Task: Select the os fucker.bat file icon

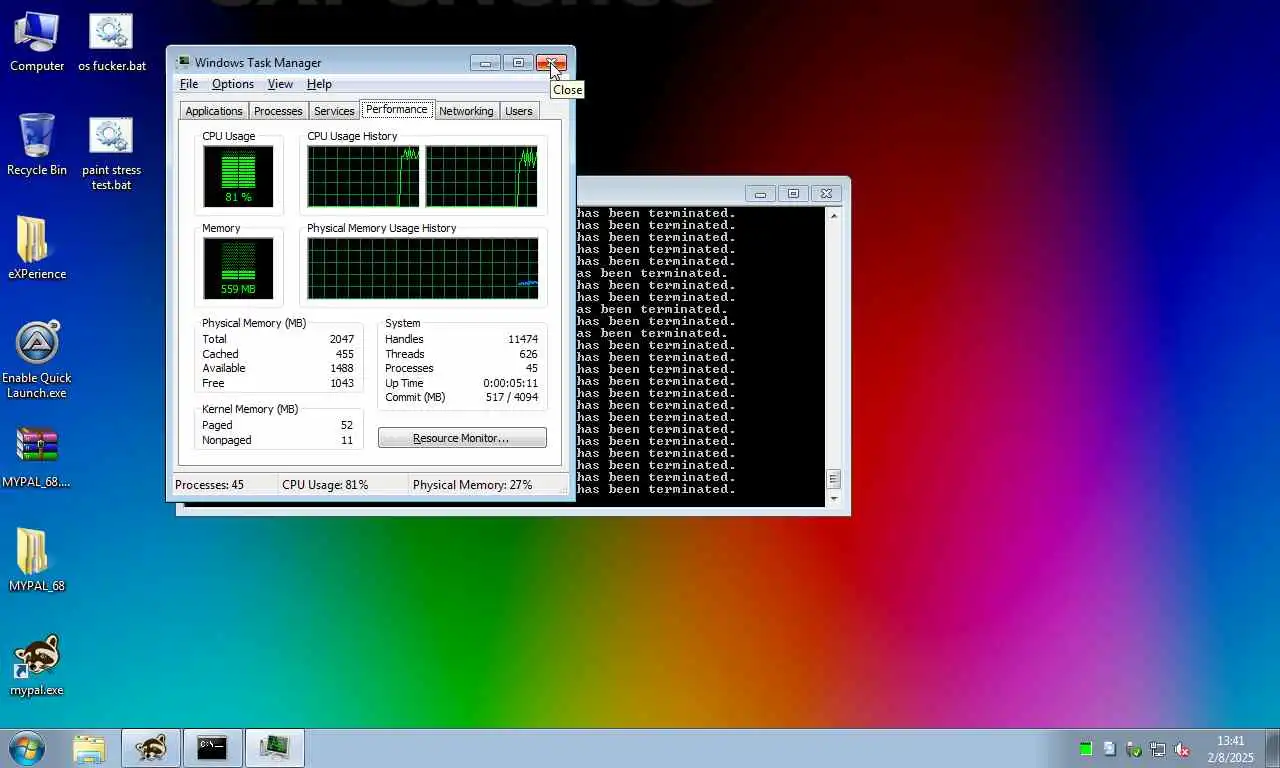Action: (x=112, y=42)
